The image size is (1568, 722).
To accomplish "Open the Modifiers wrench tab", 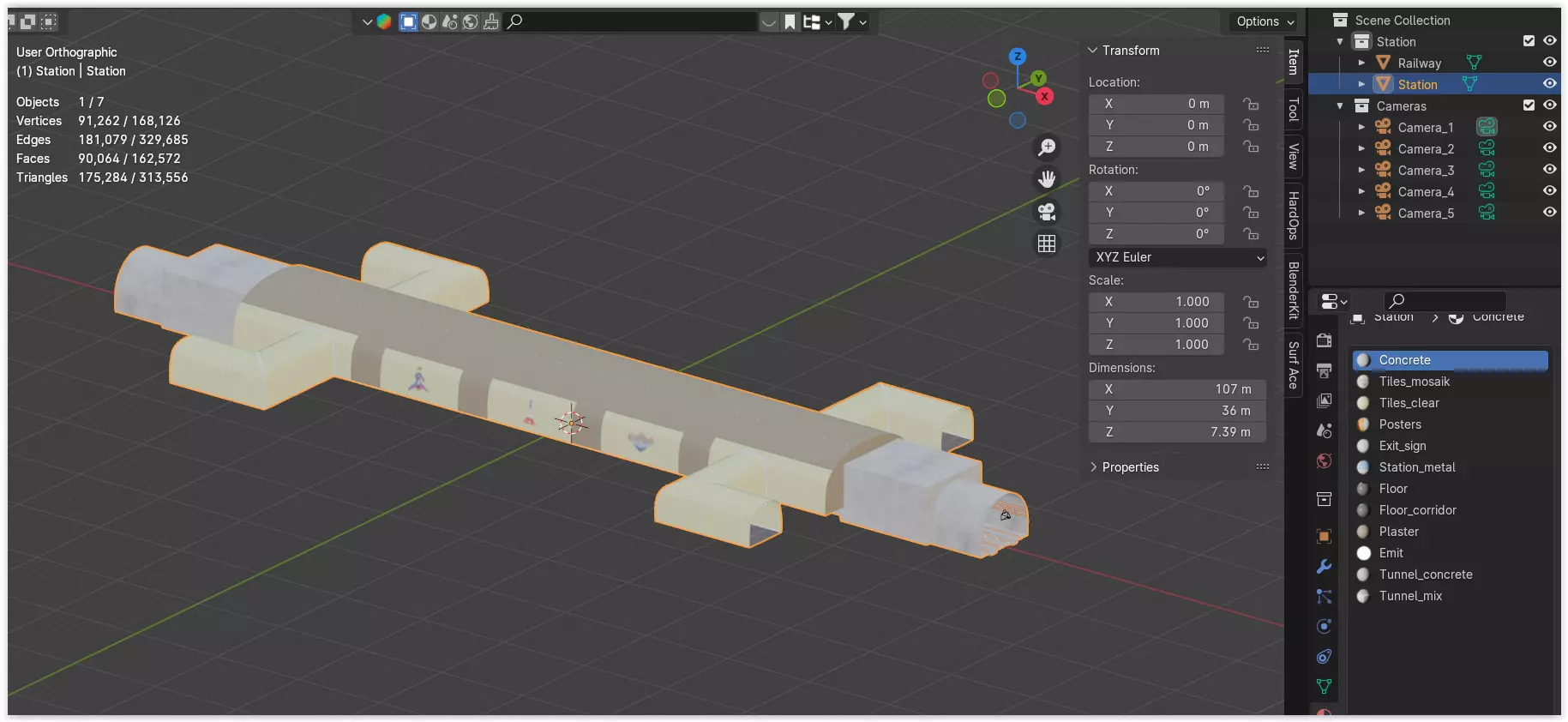I will point(1324,567).
